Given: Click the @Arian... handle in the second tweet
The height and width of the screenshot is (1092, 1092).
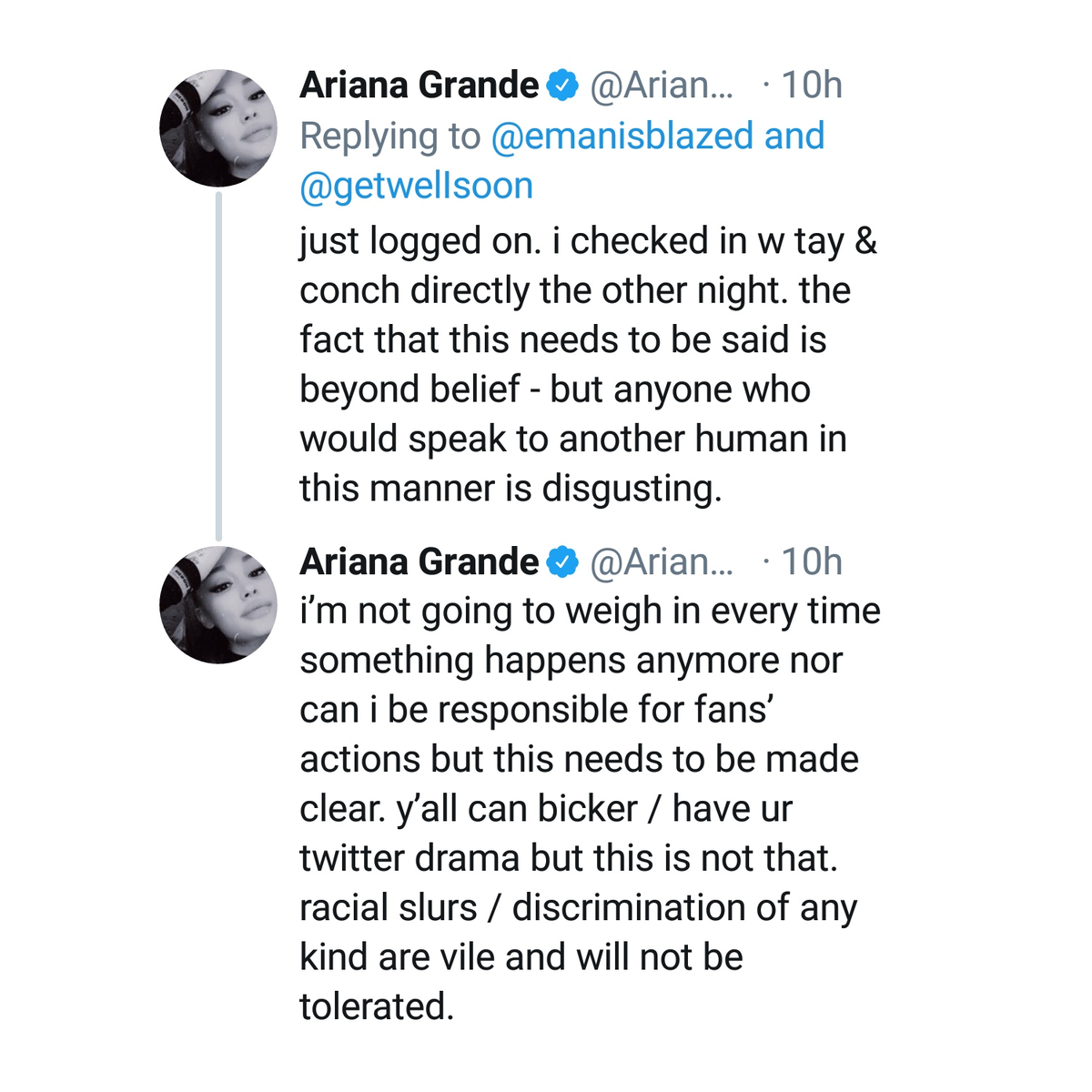Looking at the screenshot, I should tap(662, 562).
